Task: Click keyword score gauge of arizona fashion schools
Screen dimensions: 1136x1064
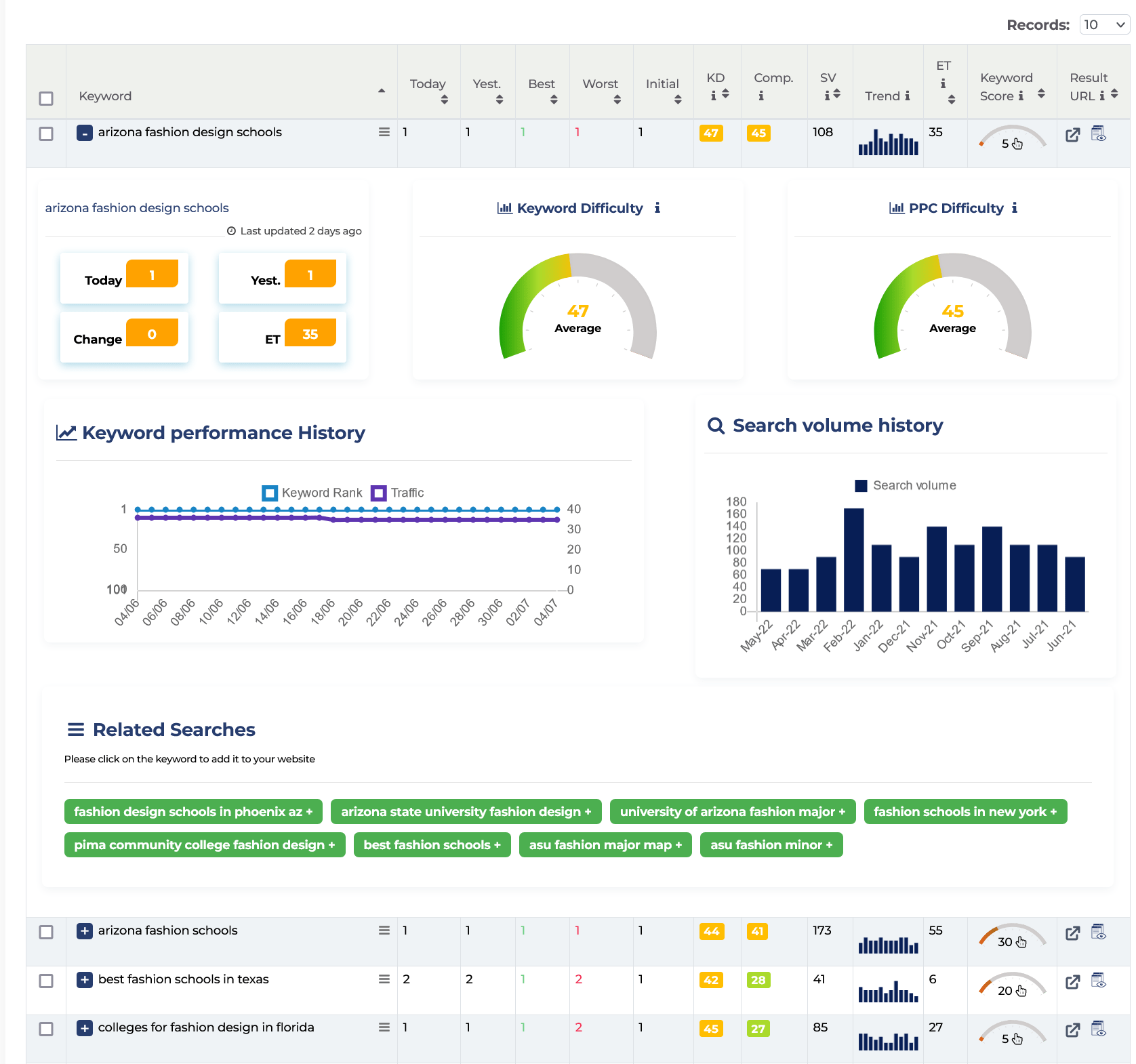Action: pos(1012,936)
